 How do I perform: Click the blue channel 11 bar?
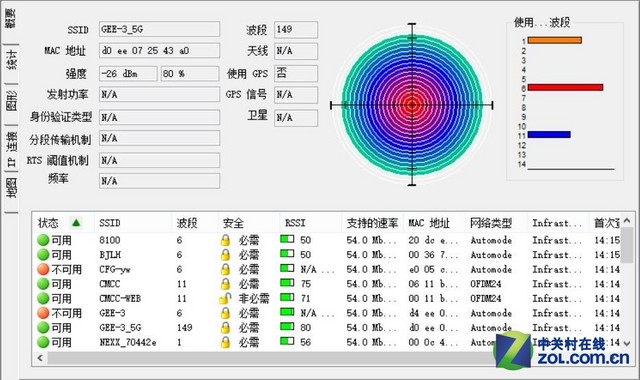549,134
